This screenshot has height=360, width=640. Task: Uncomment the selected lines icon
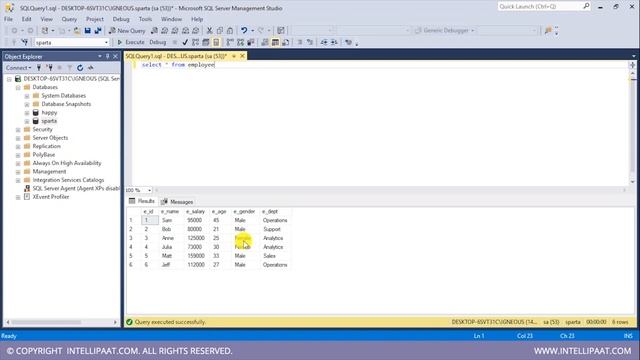[x=310, y=42]
